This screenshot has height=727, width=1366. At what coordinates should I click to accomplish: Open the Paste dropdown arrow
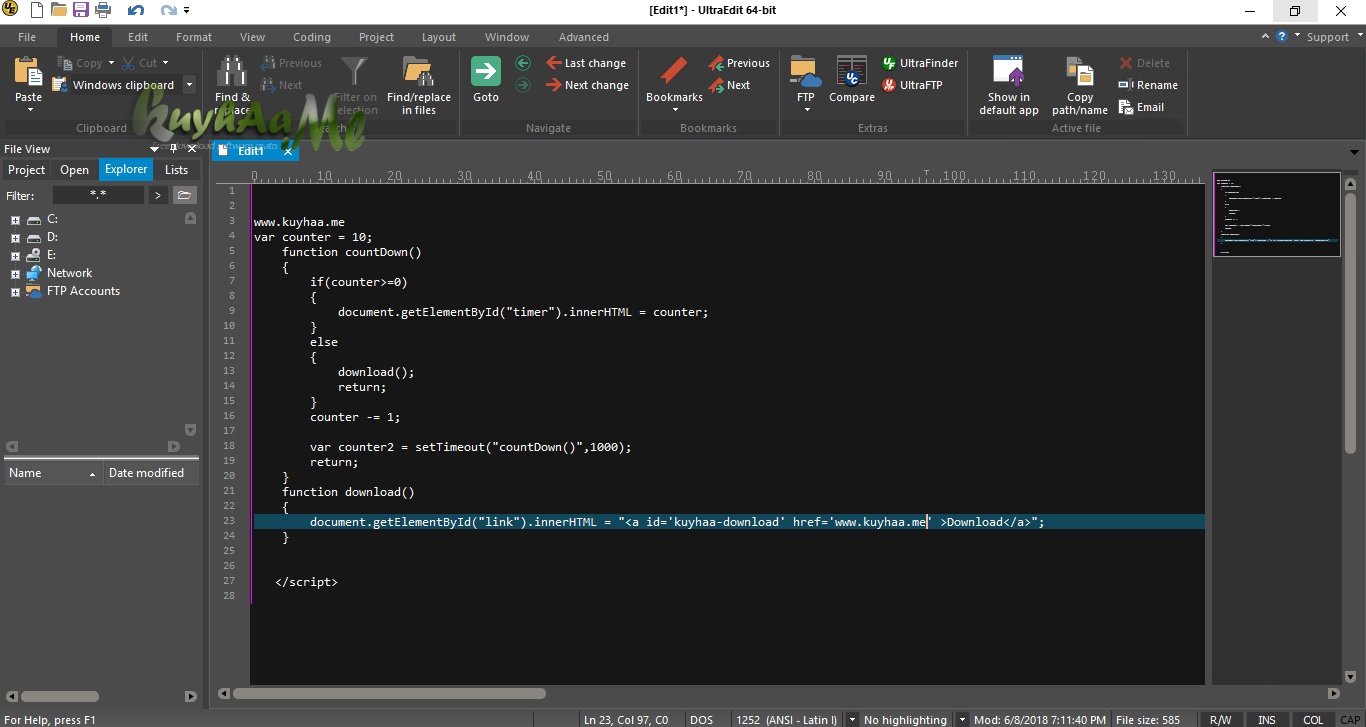pos(29,110)
